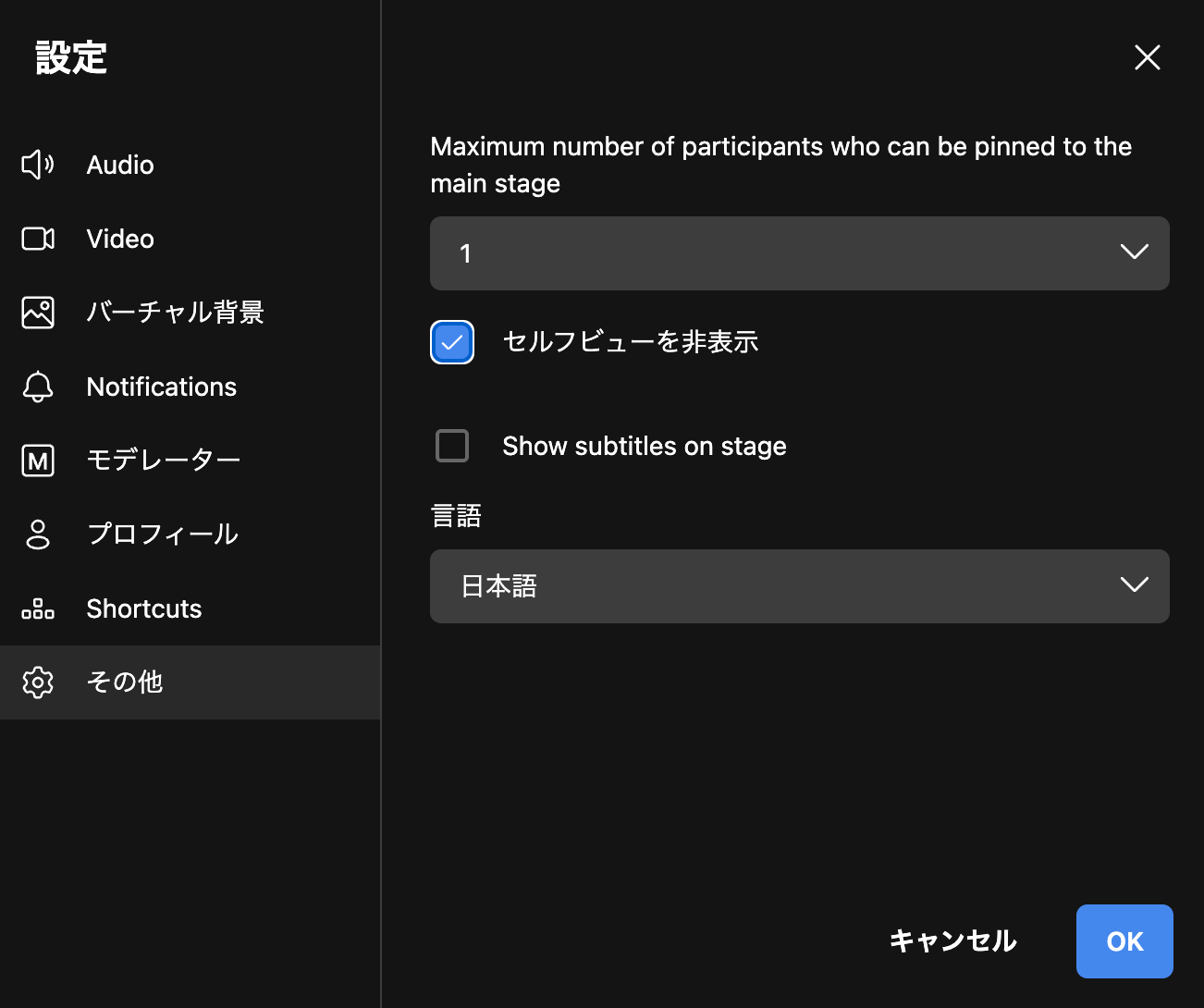
Task: Open the プロフィール tab
Action: 190,535
